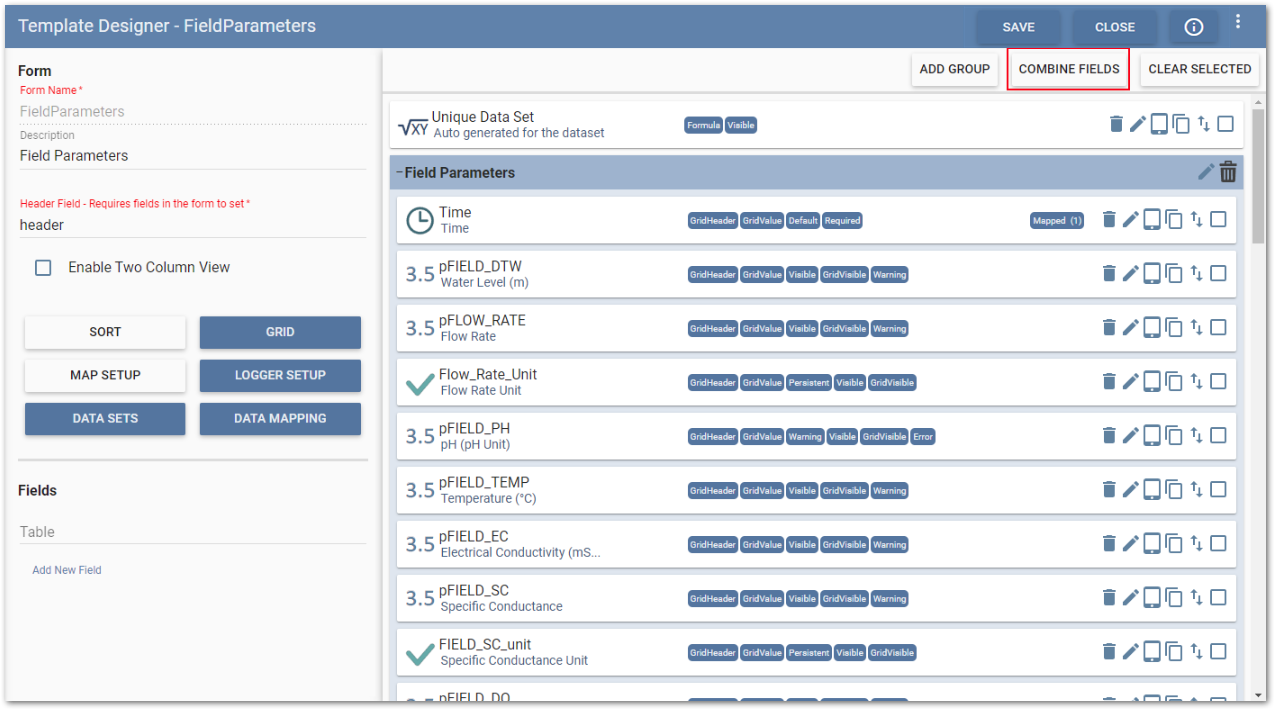Image resolution: width=1275 pixels, height=710 pixels.
Task: Edit the Field Parameters group name
Action: click(x=1207, y=172)
